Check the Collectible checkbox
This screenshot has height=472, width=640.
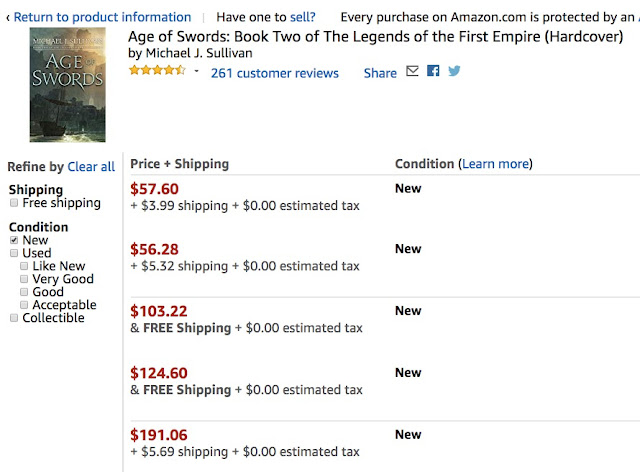pyautogui.click(x=14, y=318)
